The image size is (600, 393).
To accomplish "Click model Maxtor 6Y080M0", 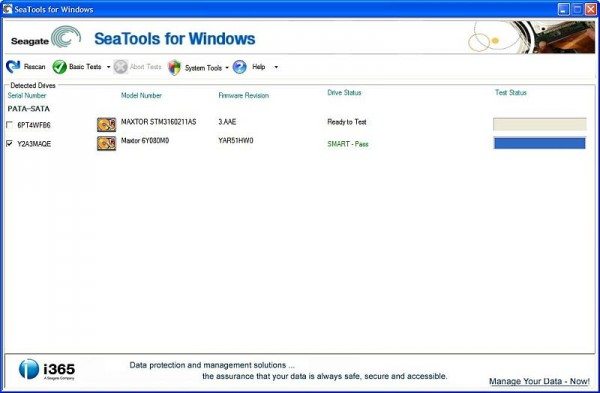I will point(145,140).
